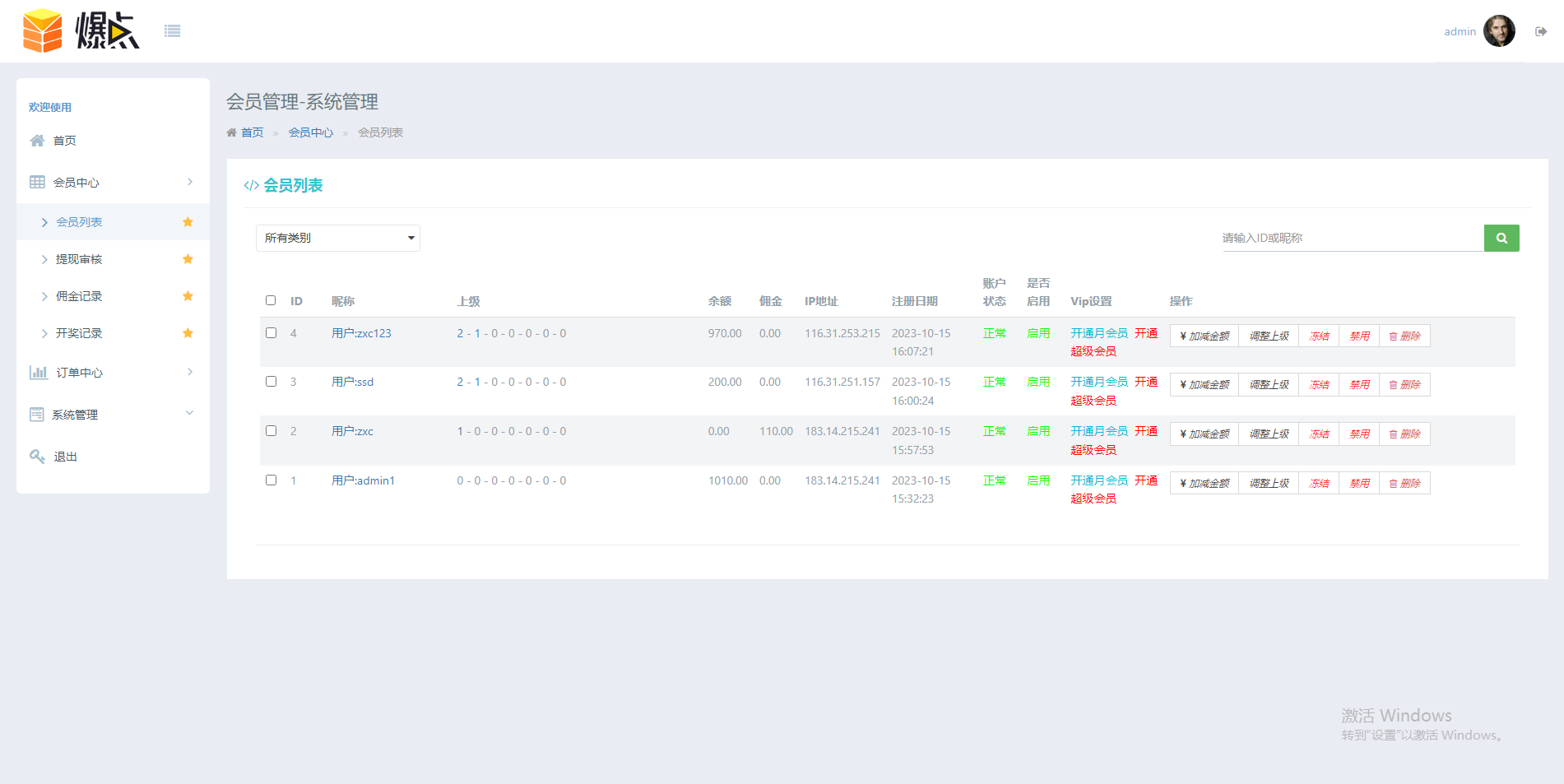Delete user zxc with 删除
This screenshot has width=1564, height=784.
(x=1404, y=434)
